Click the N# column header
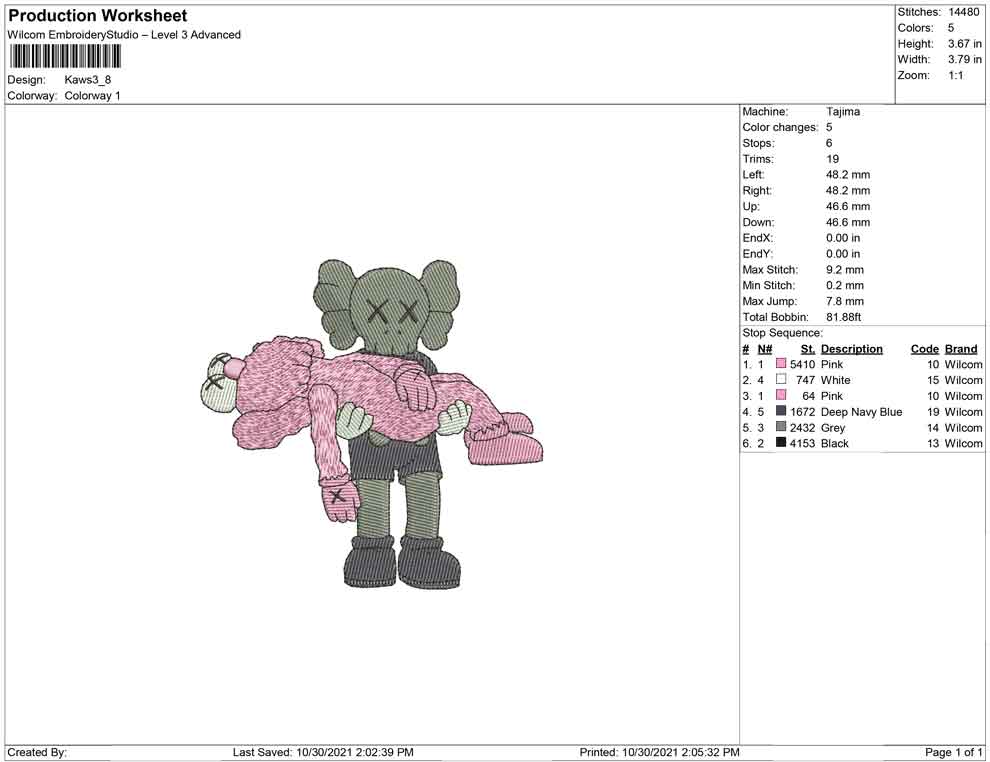The image size is (990, 762). 765,349
